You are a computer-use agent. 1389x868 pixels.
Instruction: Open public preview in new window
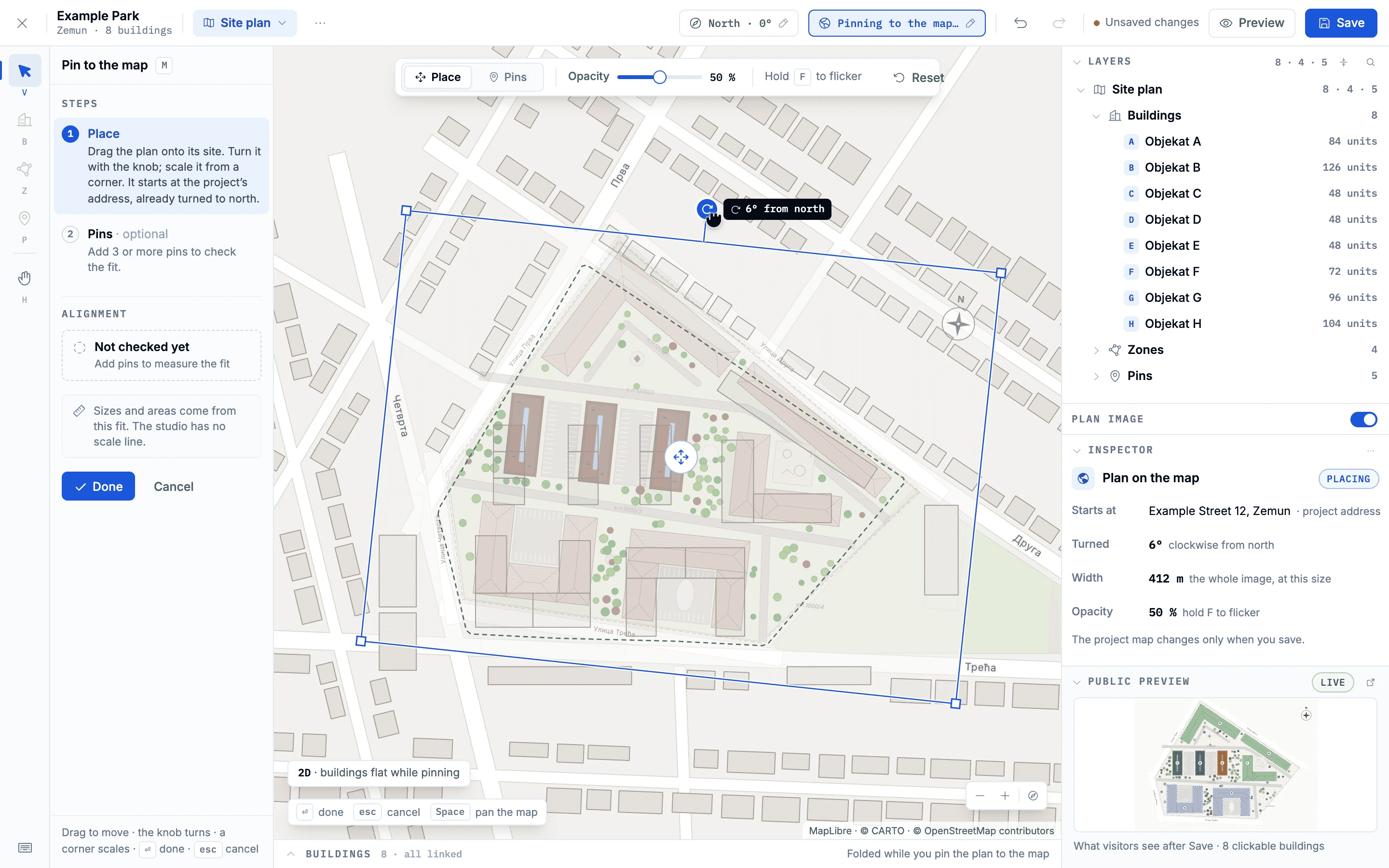tap(1371, 682)
